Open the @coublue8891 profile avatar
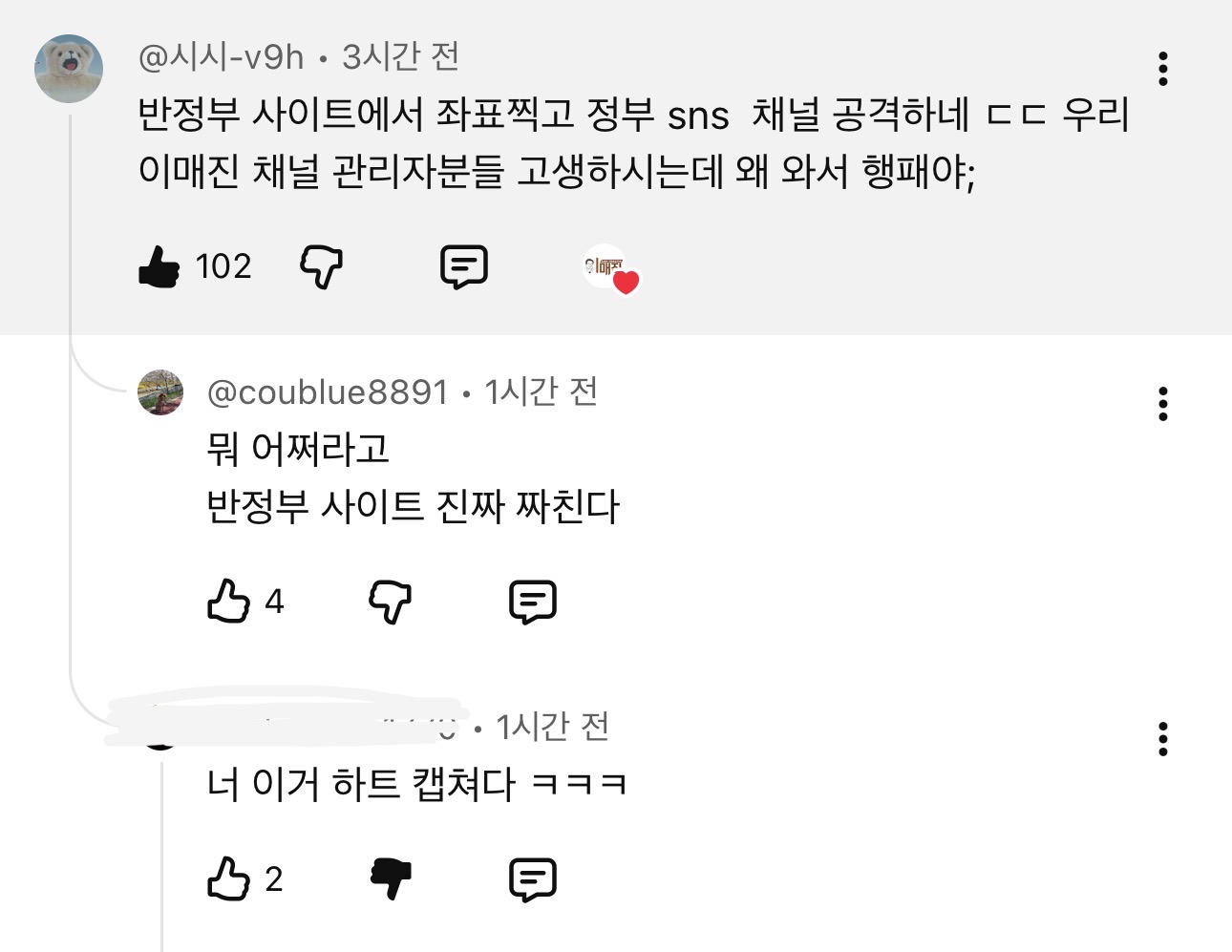 coord(160,392)
